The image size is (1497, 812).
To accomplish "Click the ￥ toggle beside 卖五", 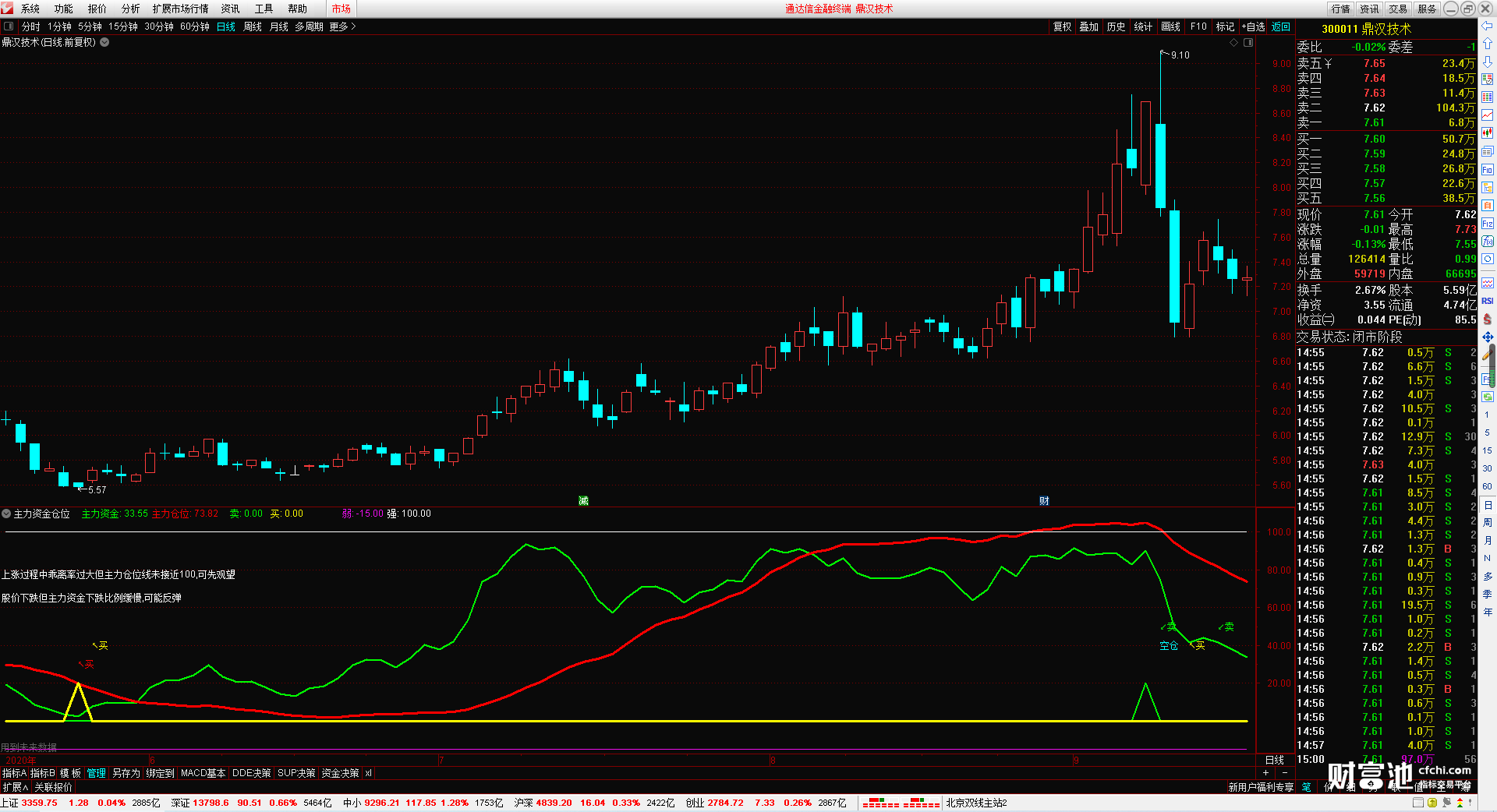I will pos(1329,63).
